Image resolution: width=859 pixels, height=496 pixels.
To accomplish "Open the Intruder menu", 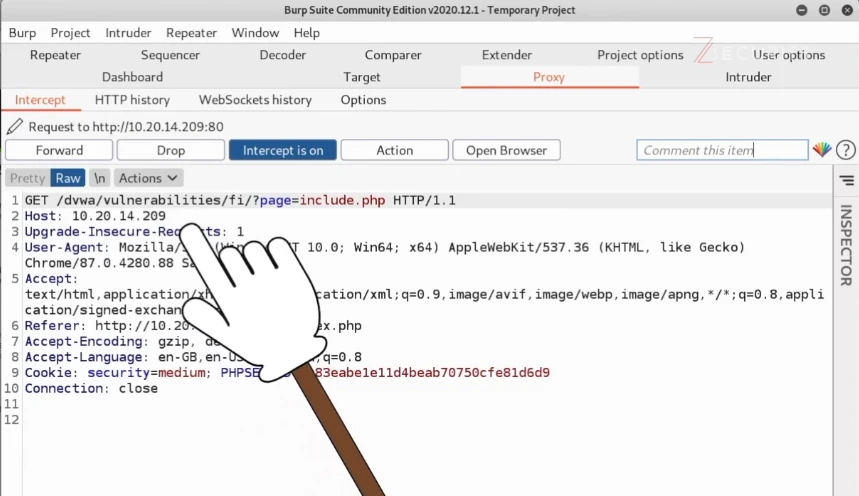I will coord(128,33).
